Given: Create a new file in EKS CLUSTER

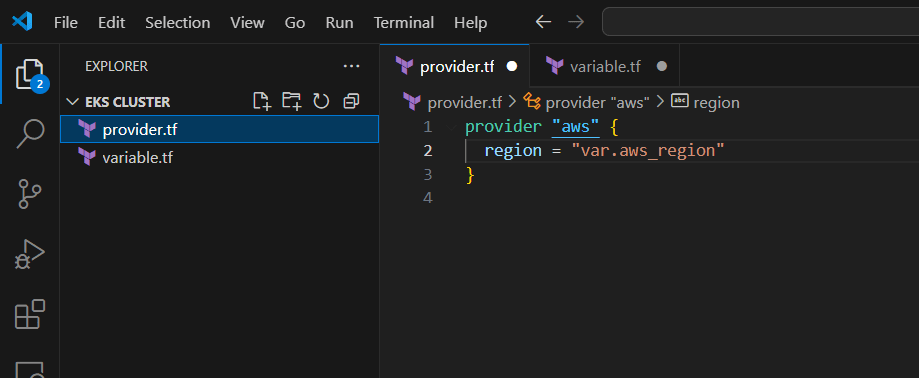Looking at the screenshot, I should tap(262, 101).
